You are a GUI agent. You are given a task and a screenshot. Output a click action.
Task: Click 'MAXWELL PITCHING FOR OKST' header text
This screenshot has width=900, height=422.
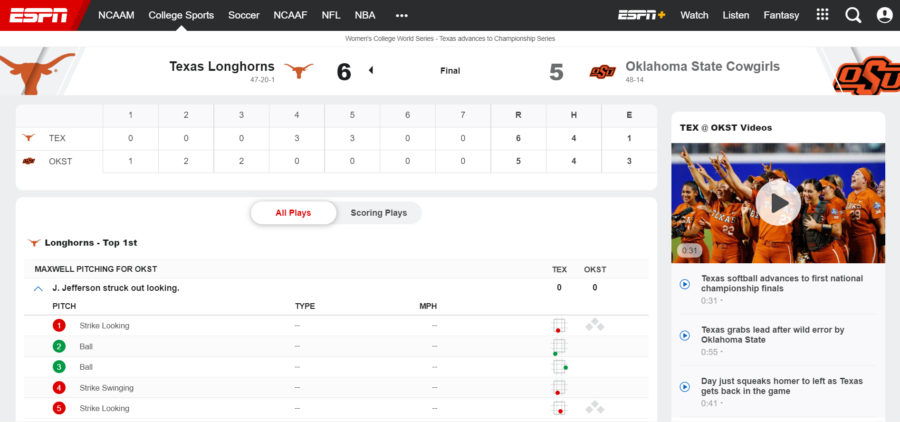coord(96,269)
